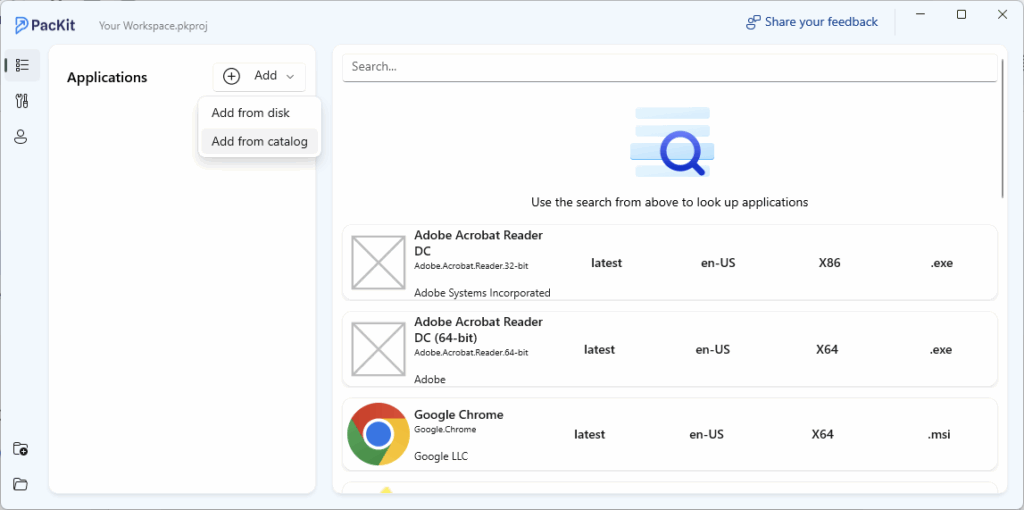Select the X86 label for Acrobat Reader
The width and height of the screenshot is (1024, 510).
(829, 263)
